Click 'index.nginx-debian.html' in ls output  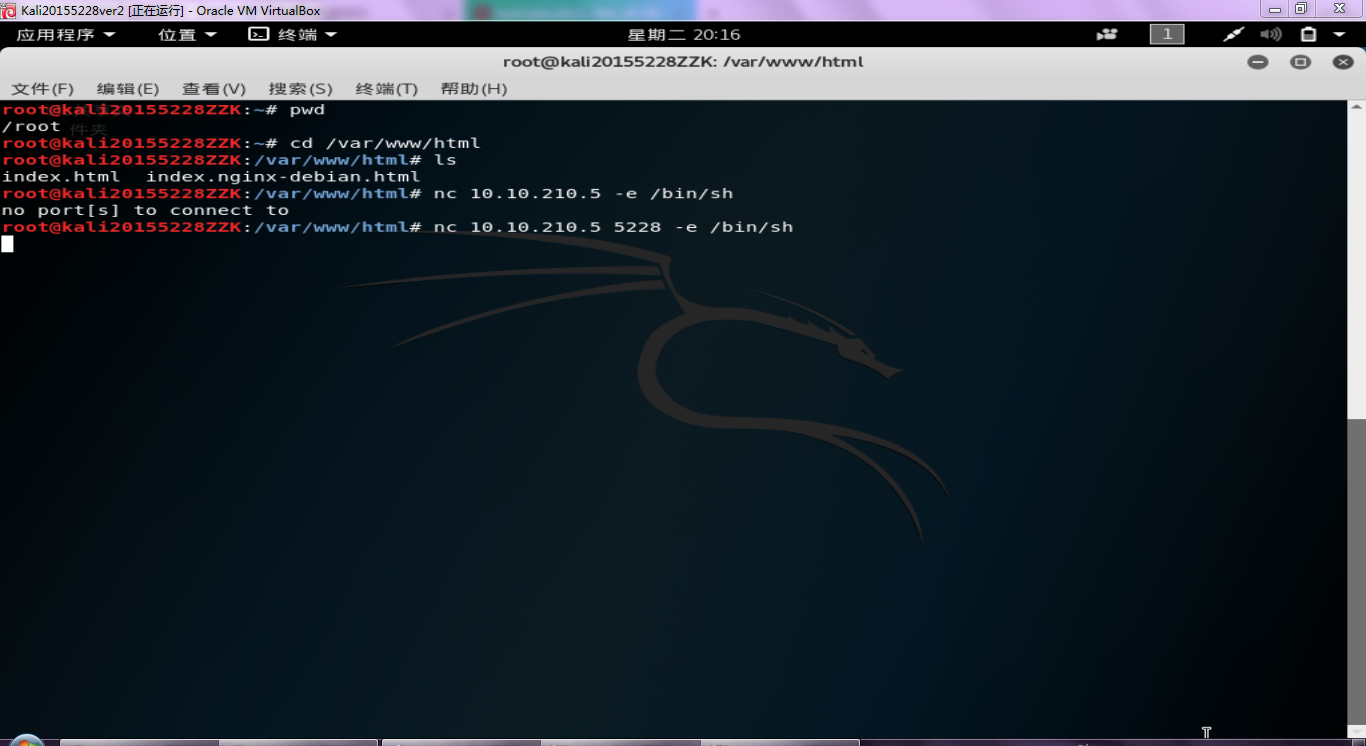(x=283, y=177)
